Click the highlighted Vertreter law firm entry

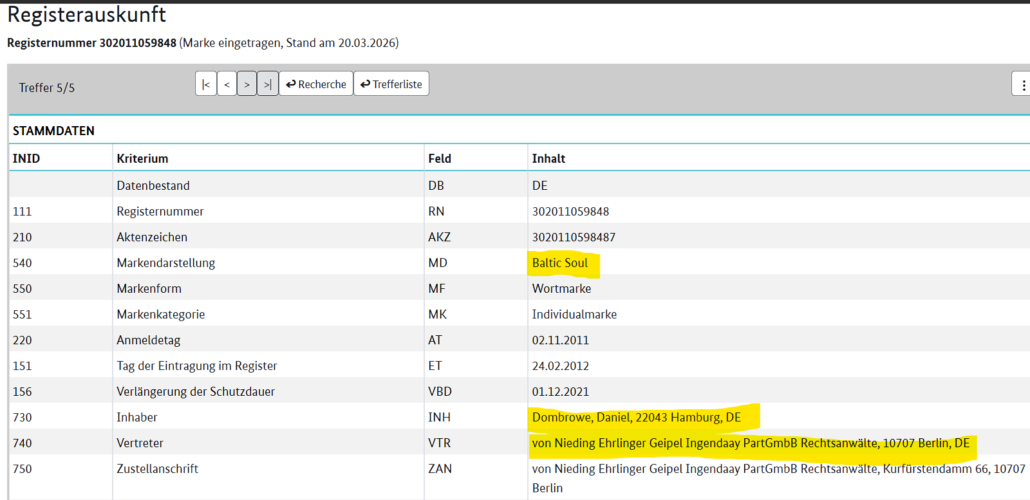(x=750, y=442)
